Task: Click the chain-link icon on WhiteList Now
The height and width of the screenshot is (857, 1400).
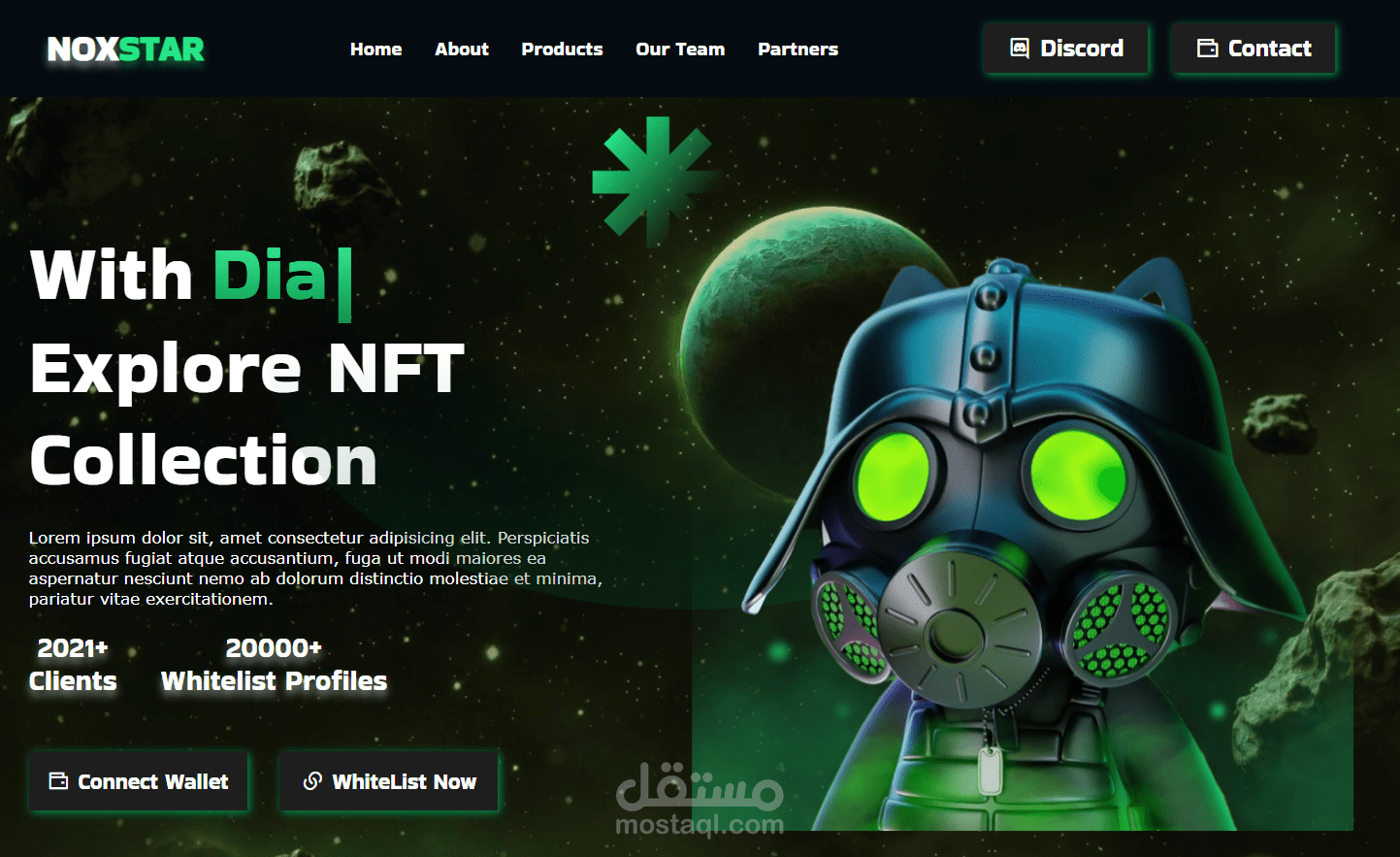Action: [x=312, y=780]
